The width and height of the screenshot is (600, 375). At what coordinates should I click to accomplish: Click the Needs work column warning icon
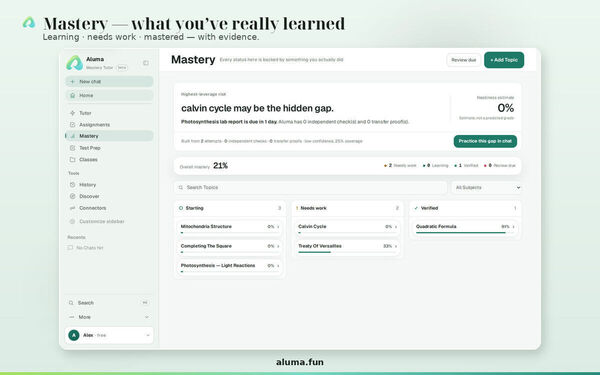(297, 208)
